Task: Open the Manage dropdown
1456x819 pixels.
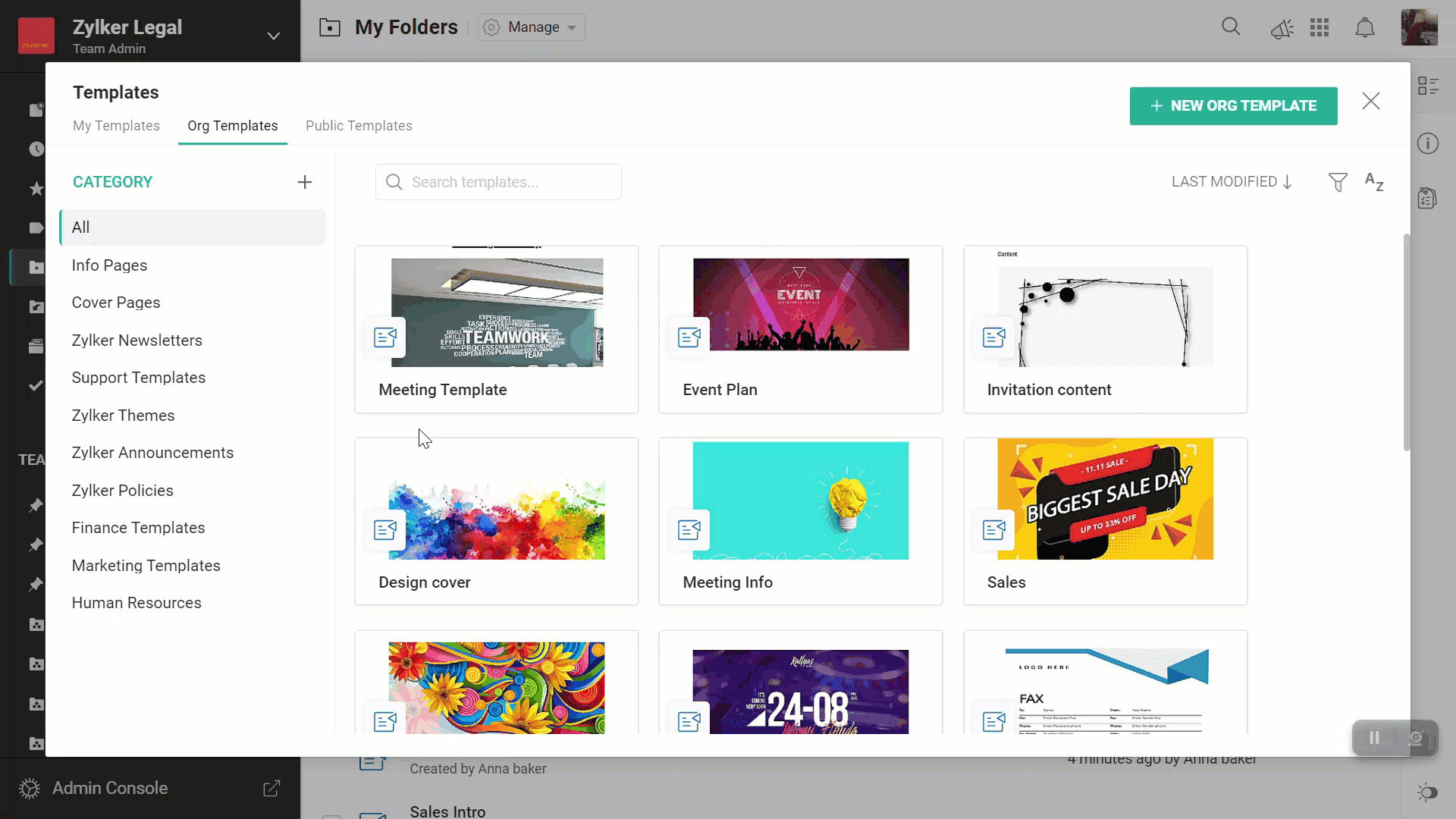Action: pos(532,27)
